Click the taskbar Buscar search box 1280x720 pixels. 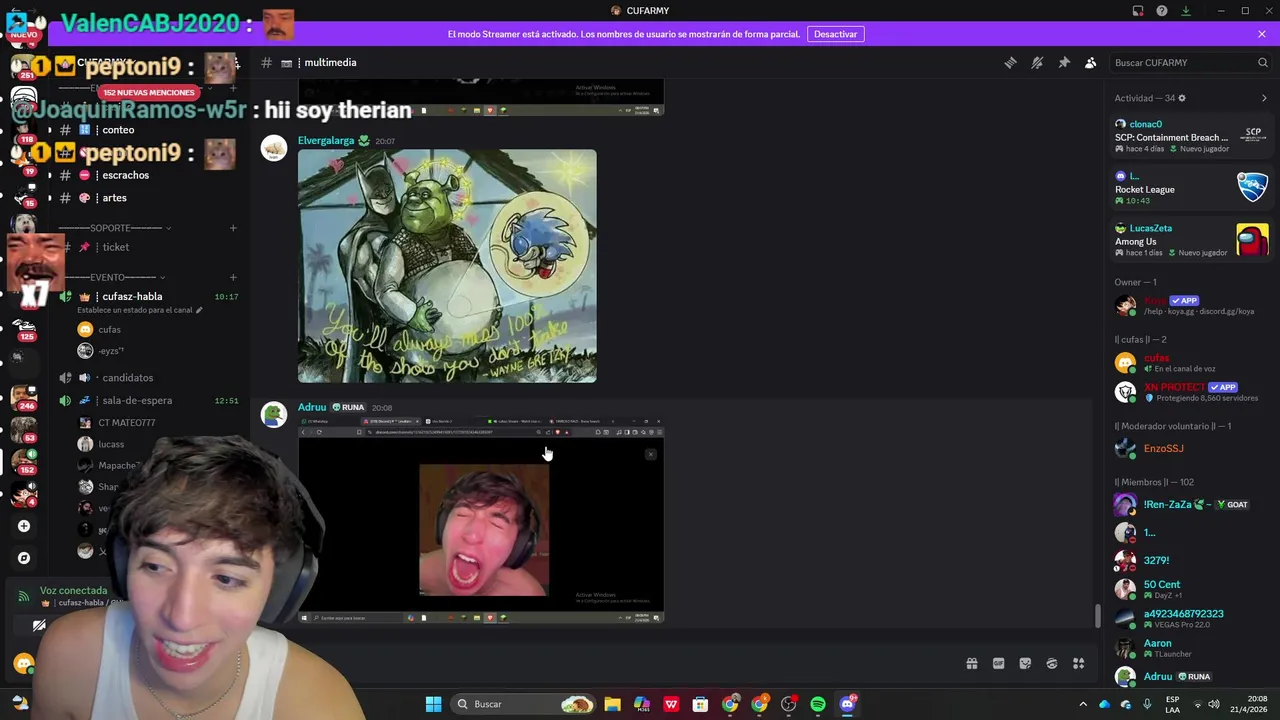click(524, 704)
